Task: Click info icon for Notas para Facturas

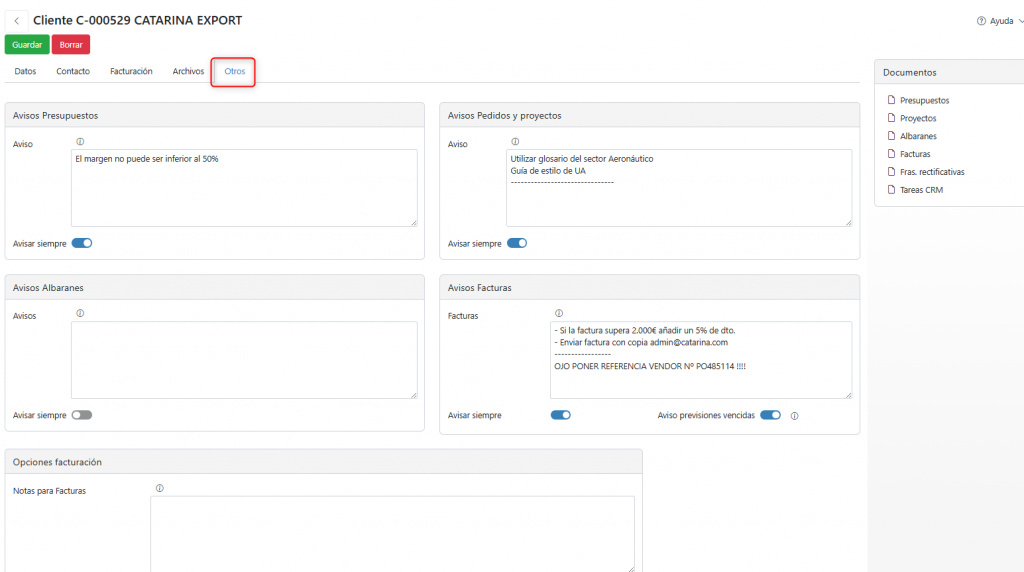Action: pos(159,488)
